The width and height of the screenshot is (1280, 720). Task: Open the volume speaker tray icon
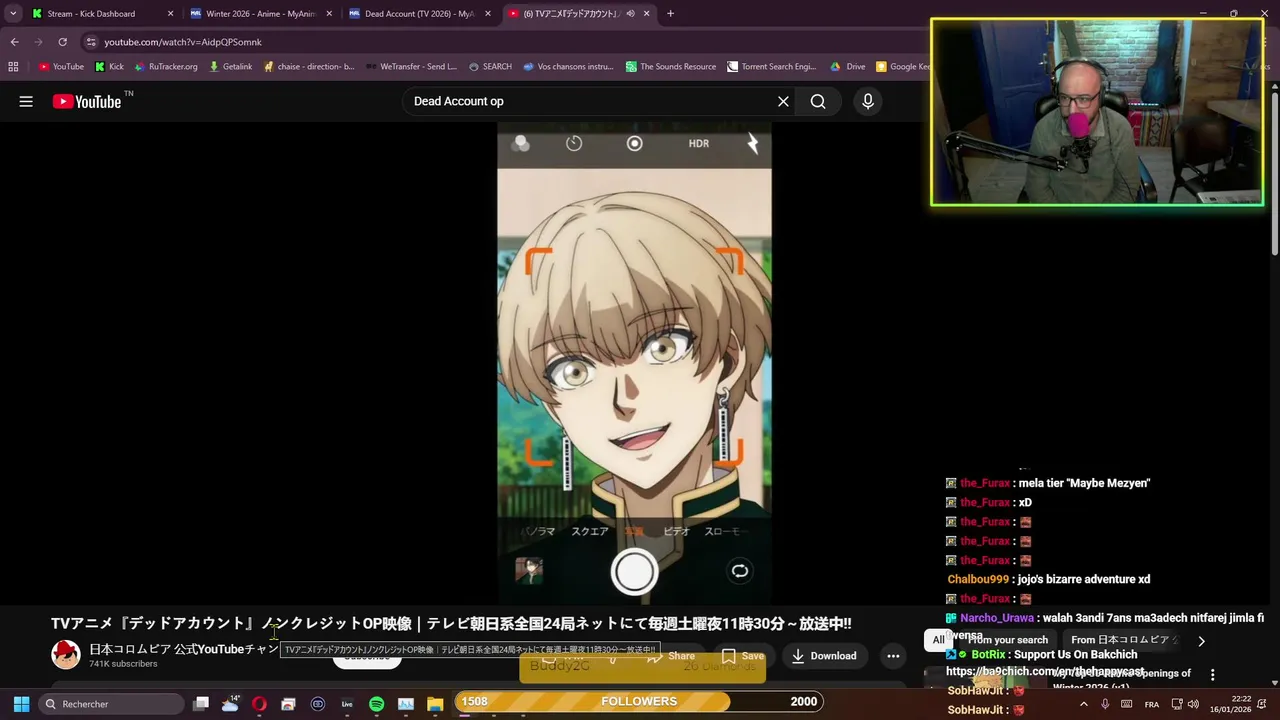(1193, 704)
